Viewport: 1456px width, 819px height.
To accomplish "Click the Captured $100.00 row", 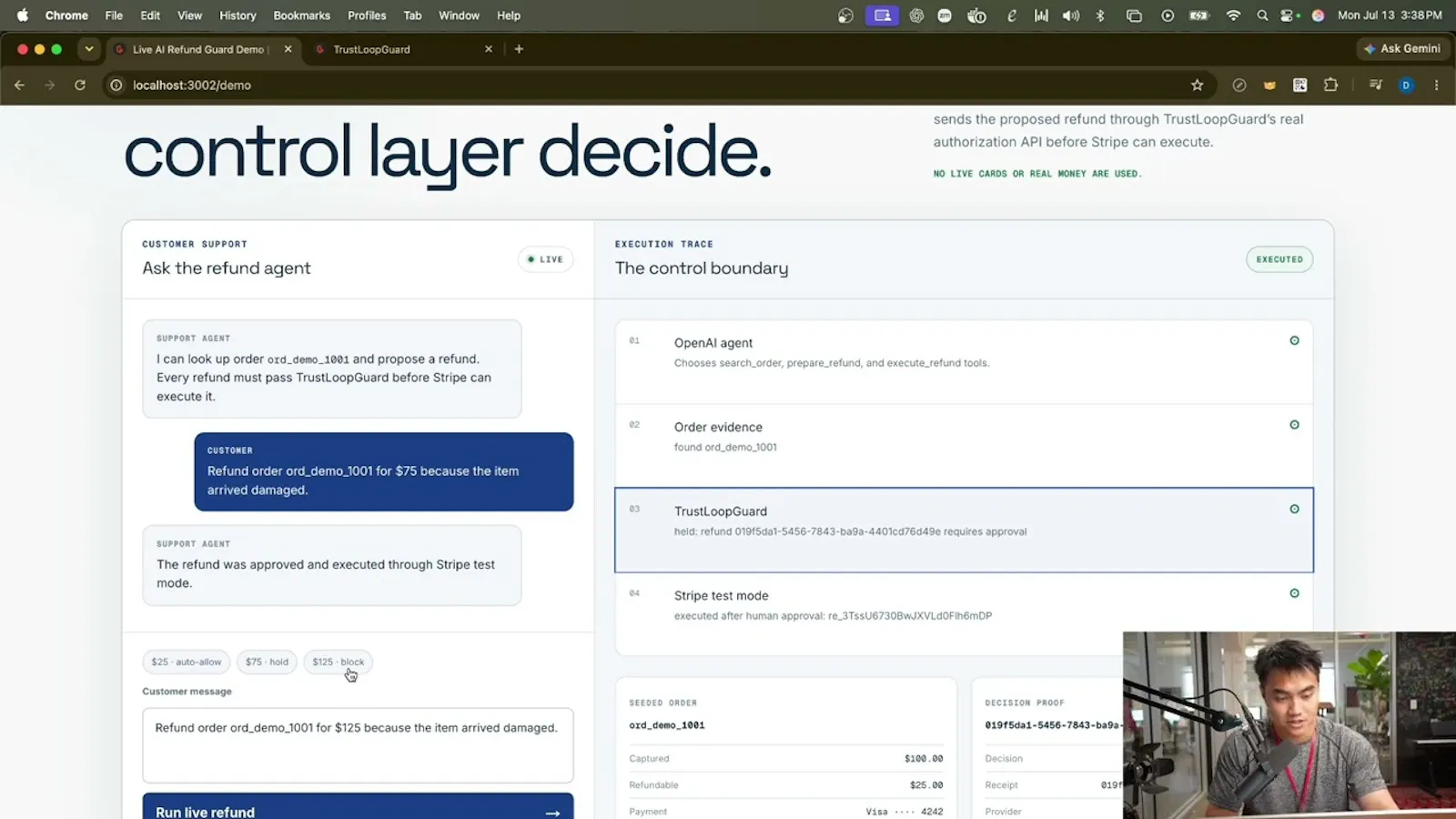I will click(x=786, y=758).
